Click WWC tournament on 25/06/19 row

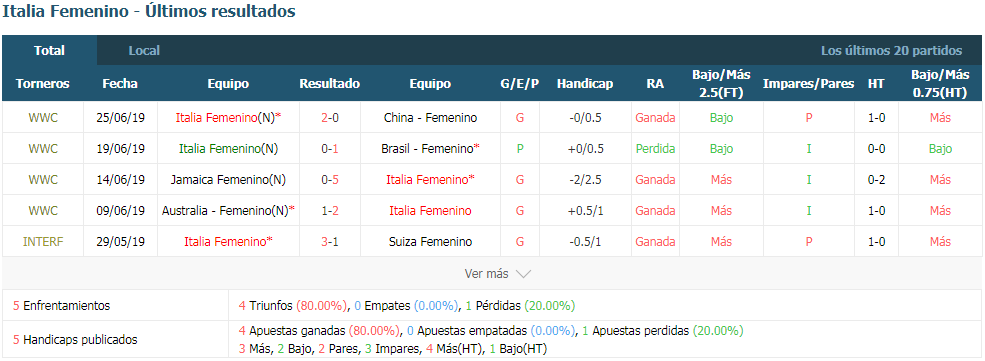43,117
